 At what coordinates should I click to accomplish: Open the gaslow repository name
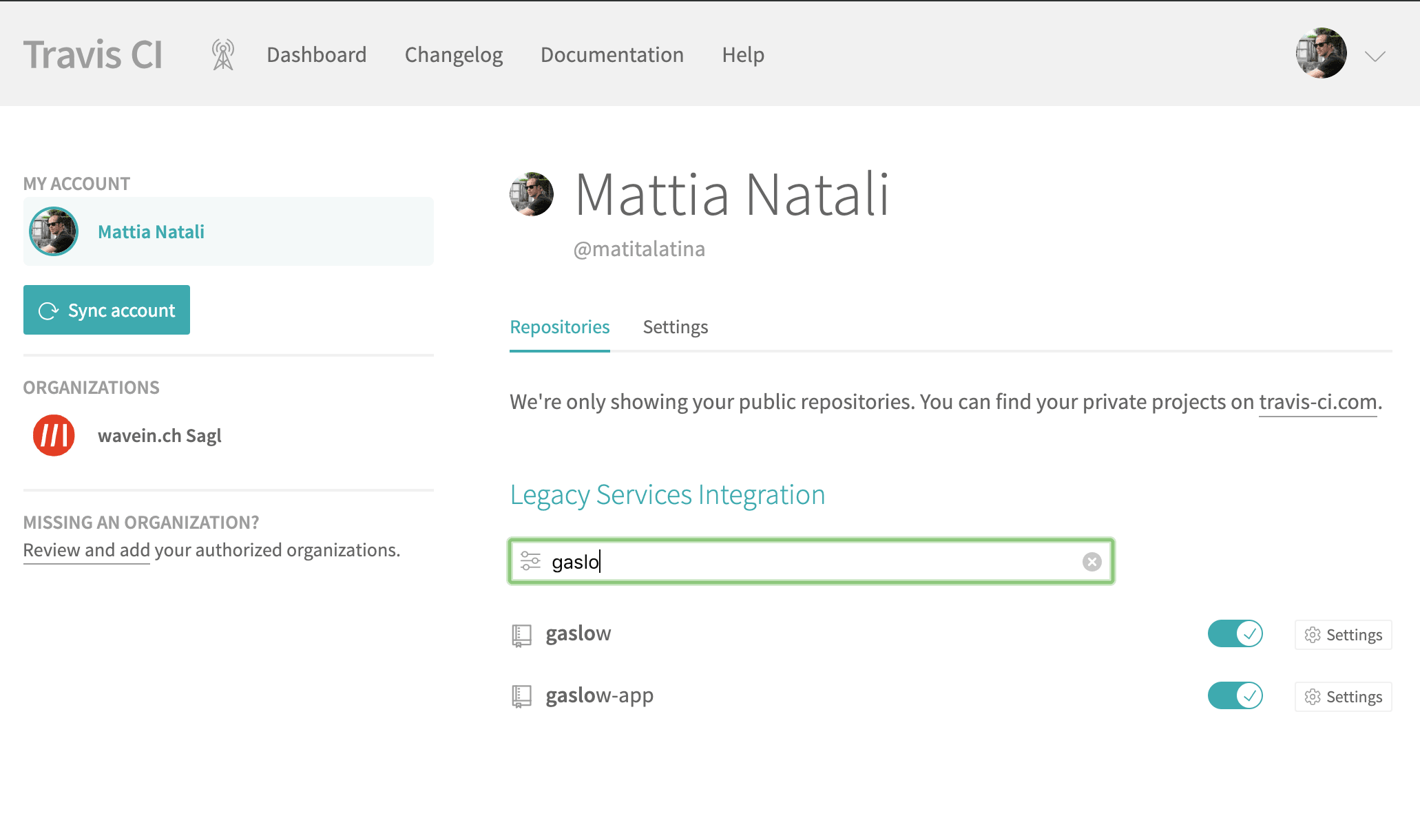click(x=578, y=633)
